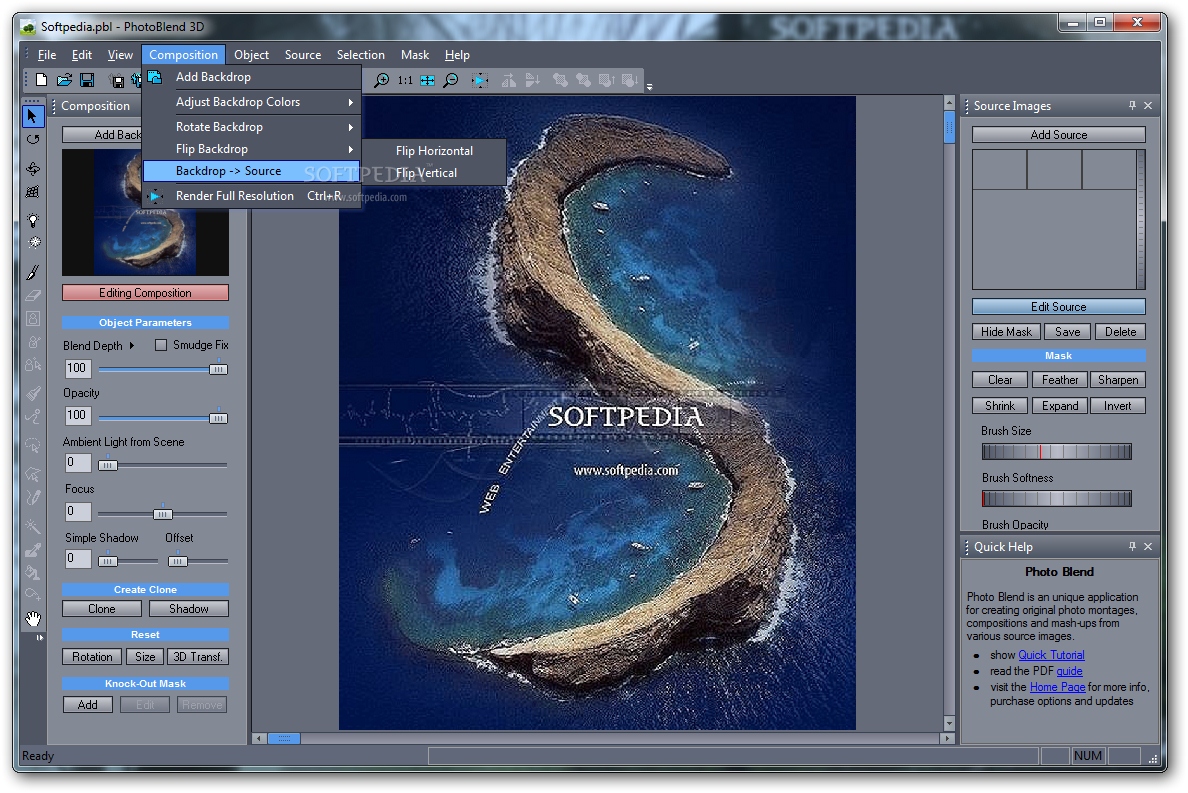Viewport: 1188px width, 793px height.
Task: Select the paint brush tool
Action: 33,272
